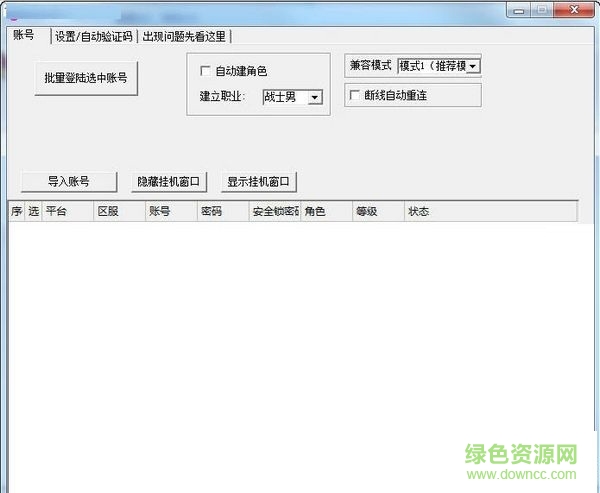Close the window with the red X
This screenshot has height=493, width=600.
tap(574, 10)
